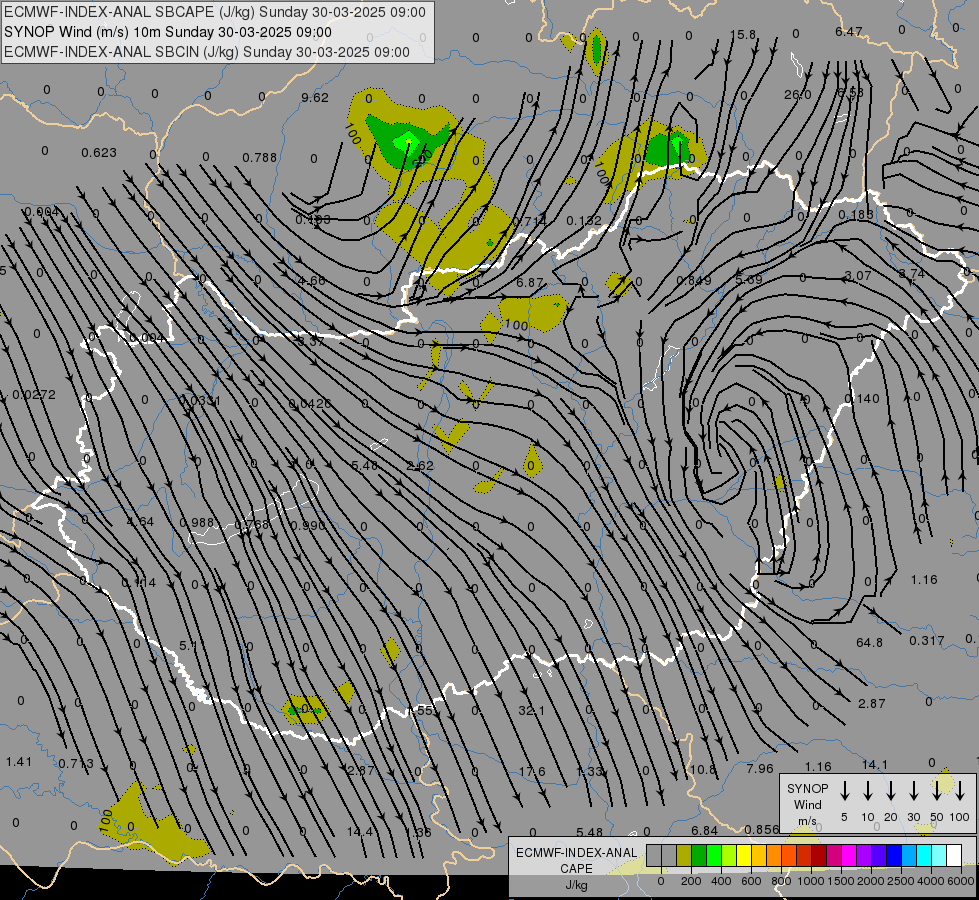Click the 20 m/s wind arrow in legend
Viewport: 979px width, 900px height.
891,791
